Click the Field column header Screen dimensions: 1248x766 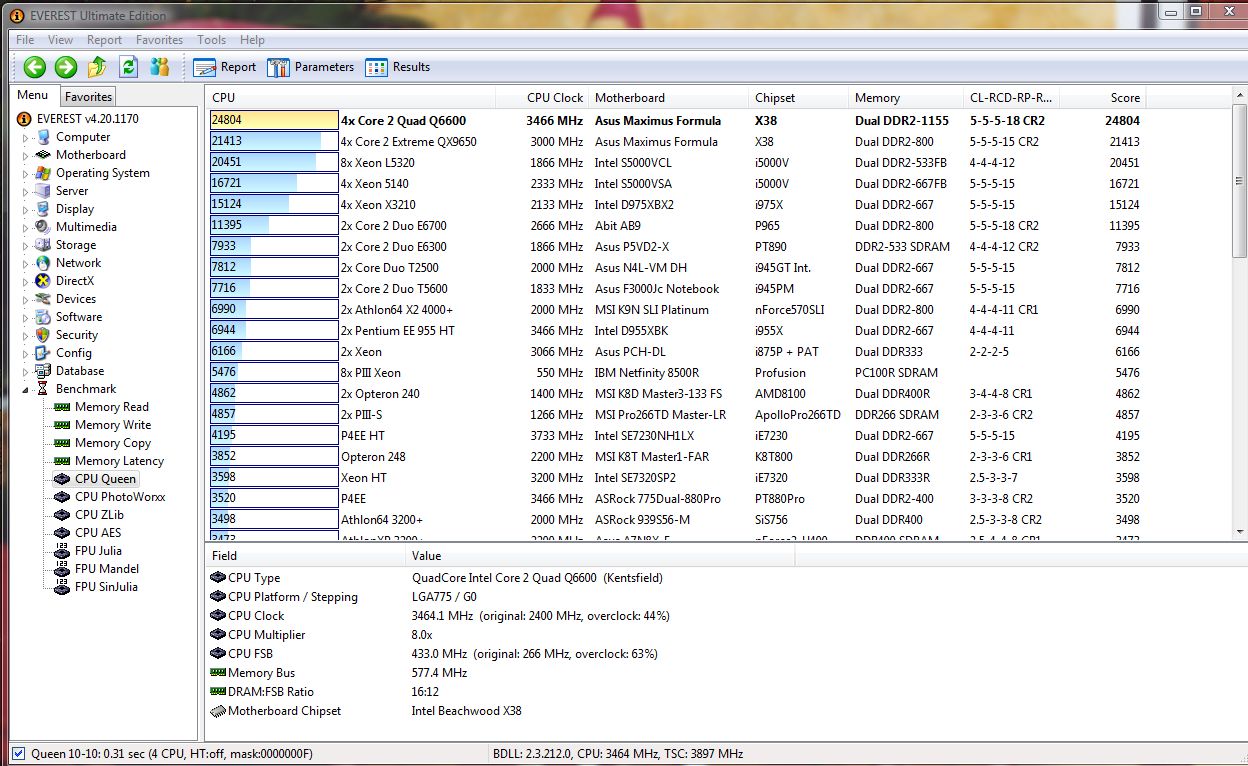click(x=306, y=556)
